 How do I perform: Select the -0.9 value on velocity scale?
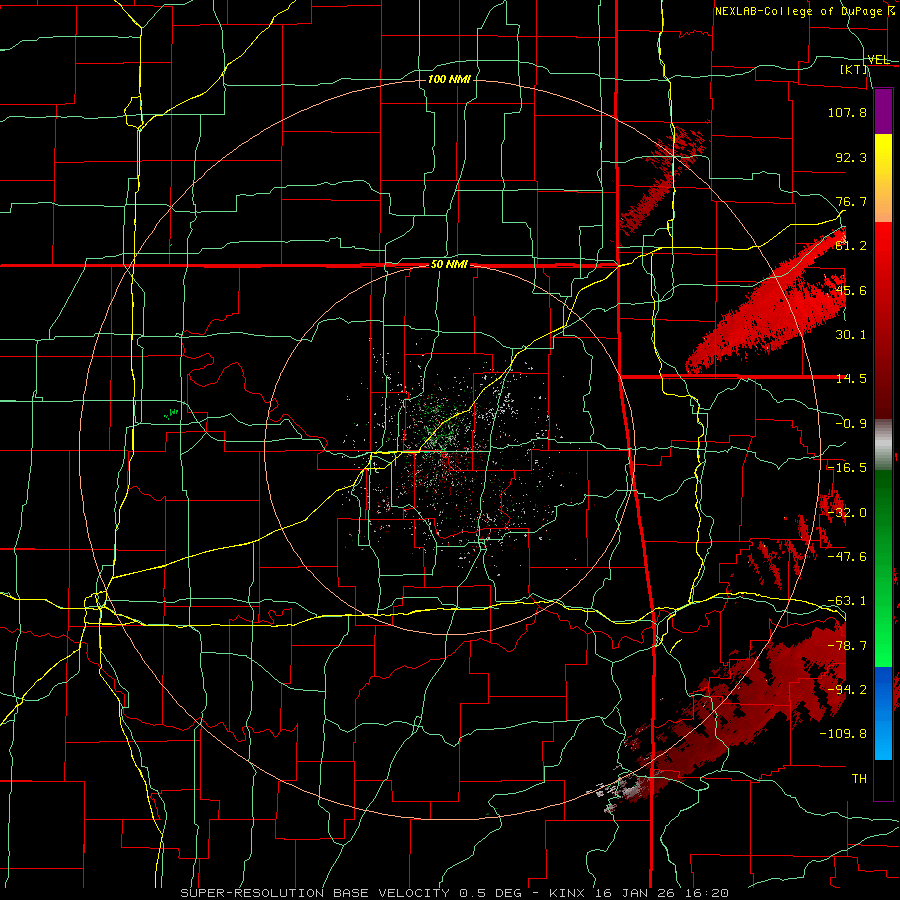point(851,424)
